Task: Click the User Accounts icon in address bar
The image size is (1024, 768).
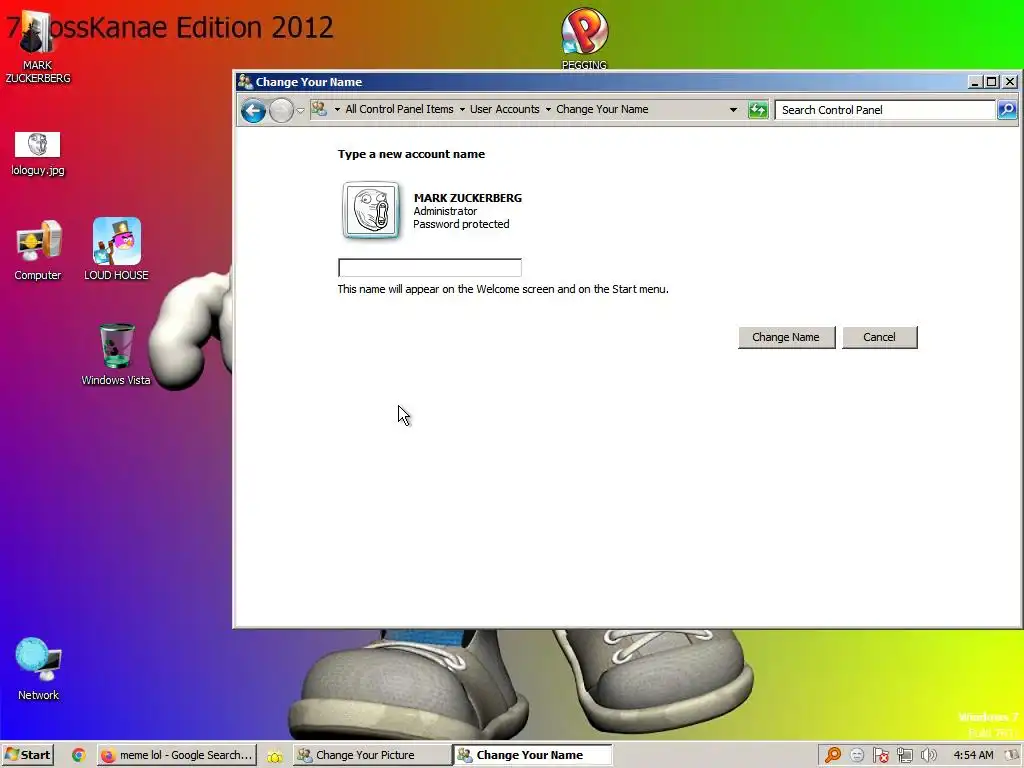Action: [319, 109]
